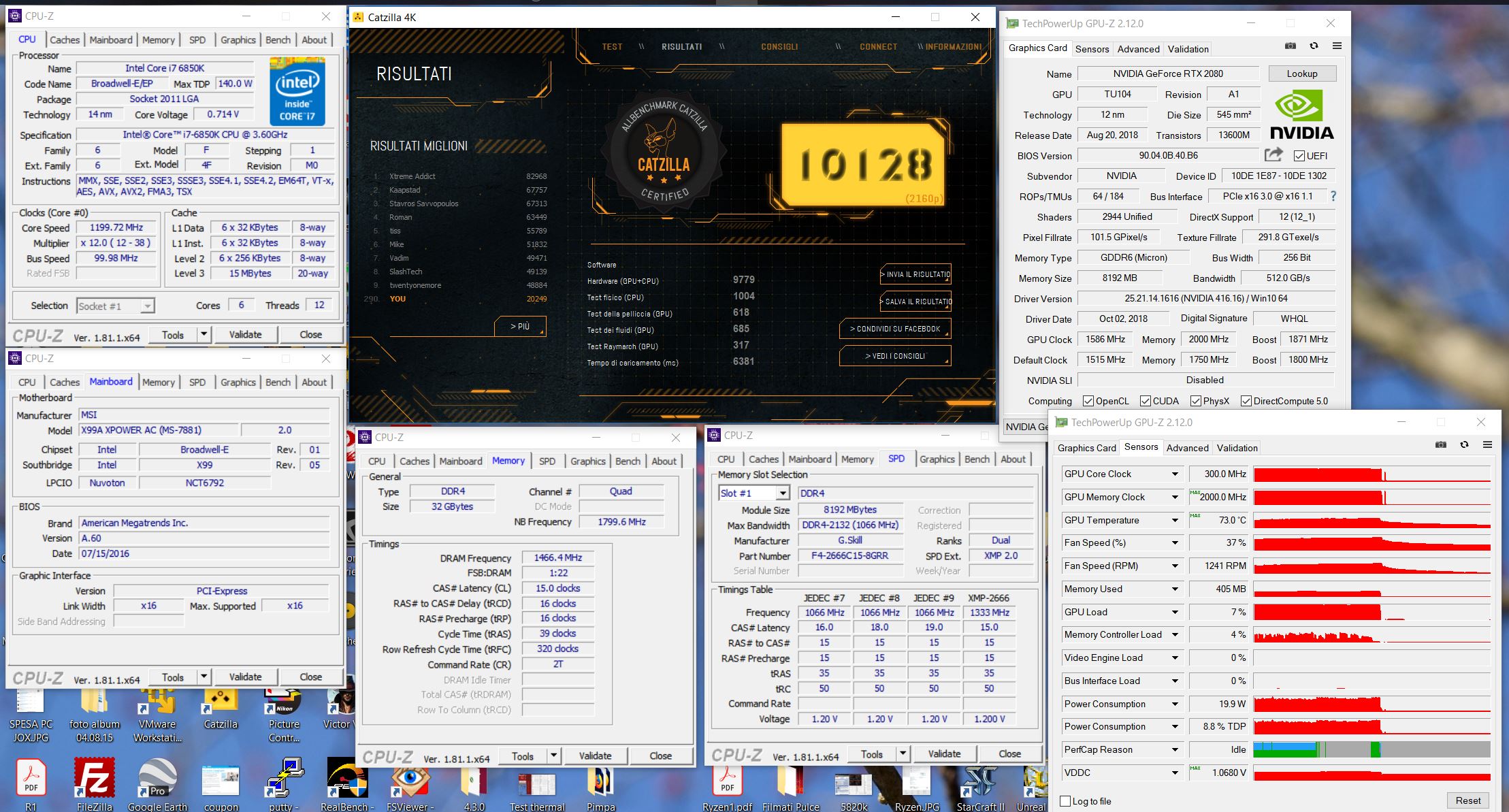
Task: Open the SPESA PC JOX.JPG desktop file
Action: [x=31, y=715]
